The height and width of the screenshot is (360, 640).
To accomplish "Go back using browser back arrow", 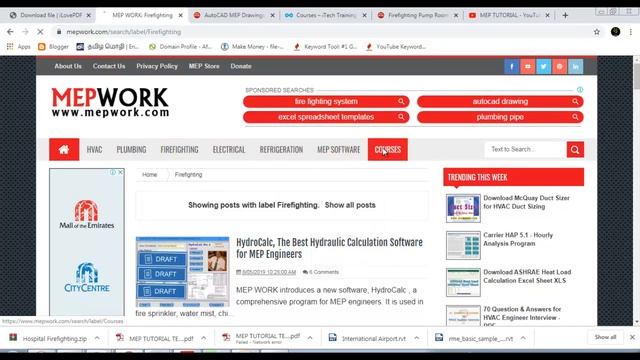I will (10, 31).
